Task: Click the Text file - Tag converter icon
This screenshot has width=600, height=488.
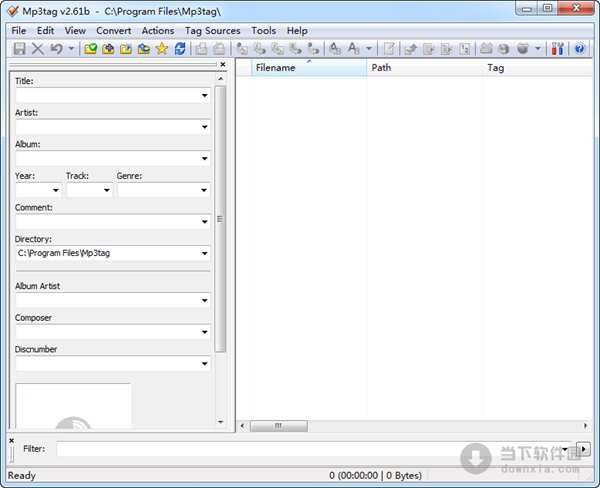Action: click(295, 49)
